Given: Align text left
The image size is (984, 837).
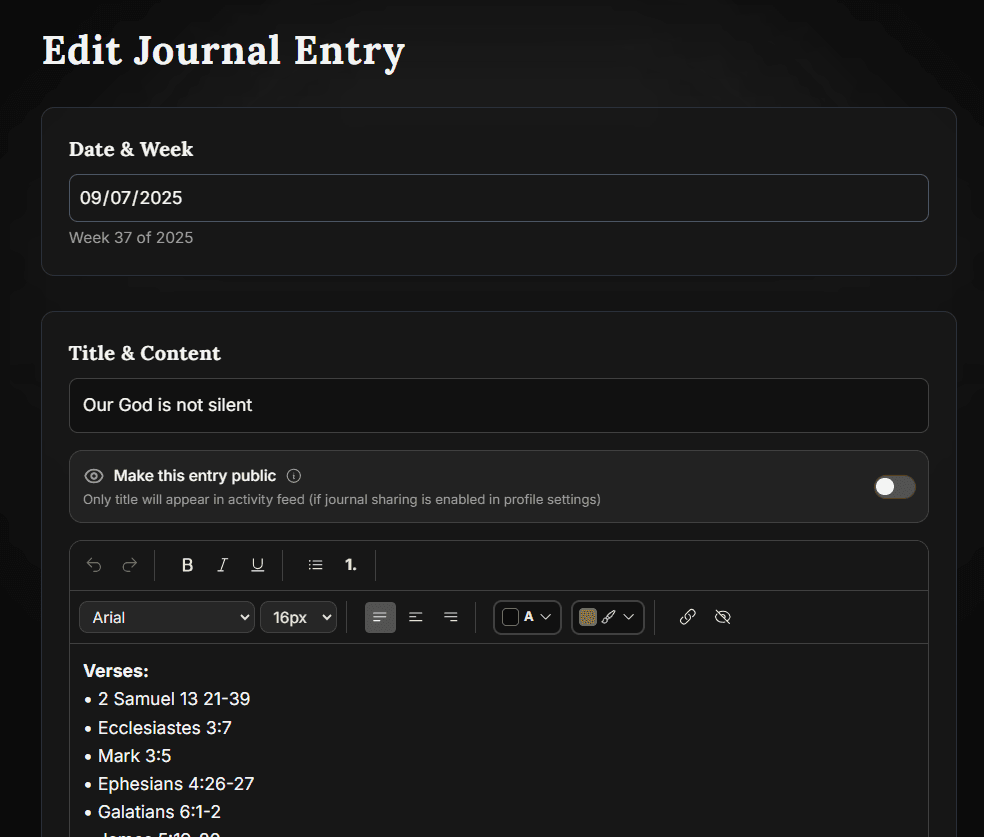Looking at the screenshot, I should click(380, 617).
